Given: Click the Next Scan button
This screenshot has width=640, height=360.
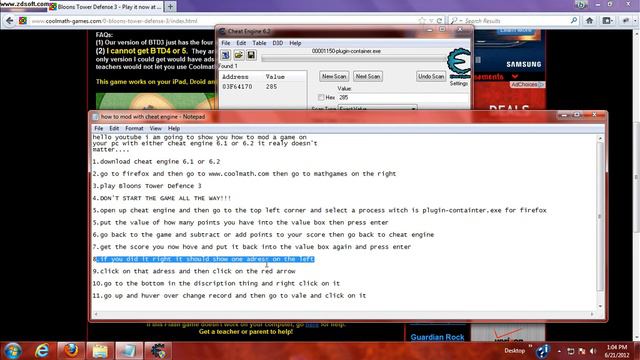Looking at the screenshot, I should [368, 76].
